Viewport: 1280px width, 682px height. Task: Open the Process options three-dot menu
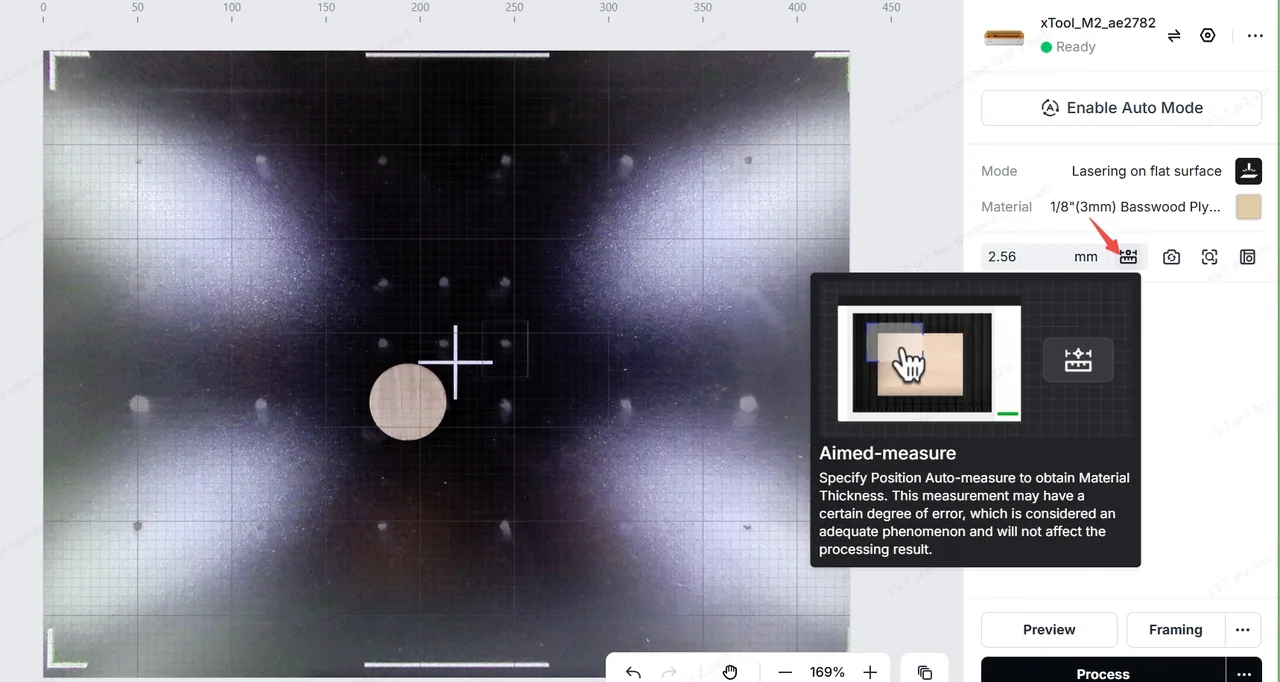coord(1244,673)
